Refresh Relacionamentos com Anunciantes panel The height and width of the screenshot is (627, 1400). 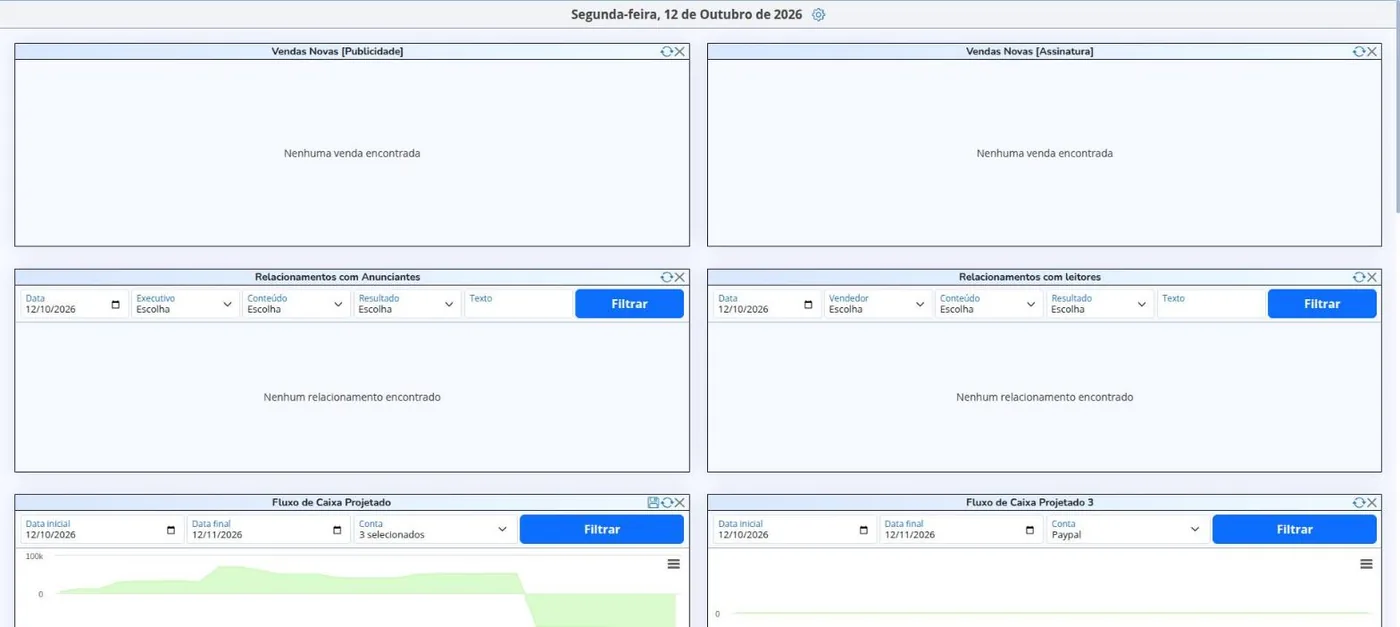(667, 277)
